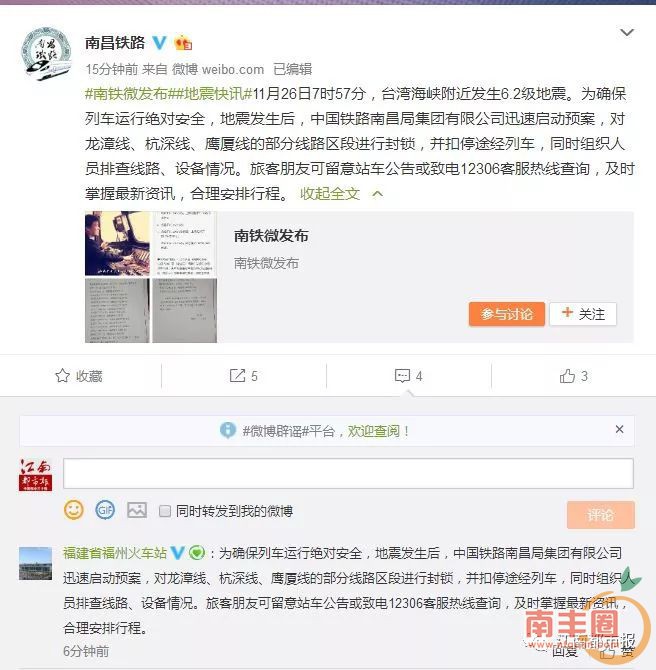Enable 同时转发到我的微博 checkbox
Screen dimensions: 656x670
(165, 511)
